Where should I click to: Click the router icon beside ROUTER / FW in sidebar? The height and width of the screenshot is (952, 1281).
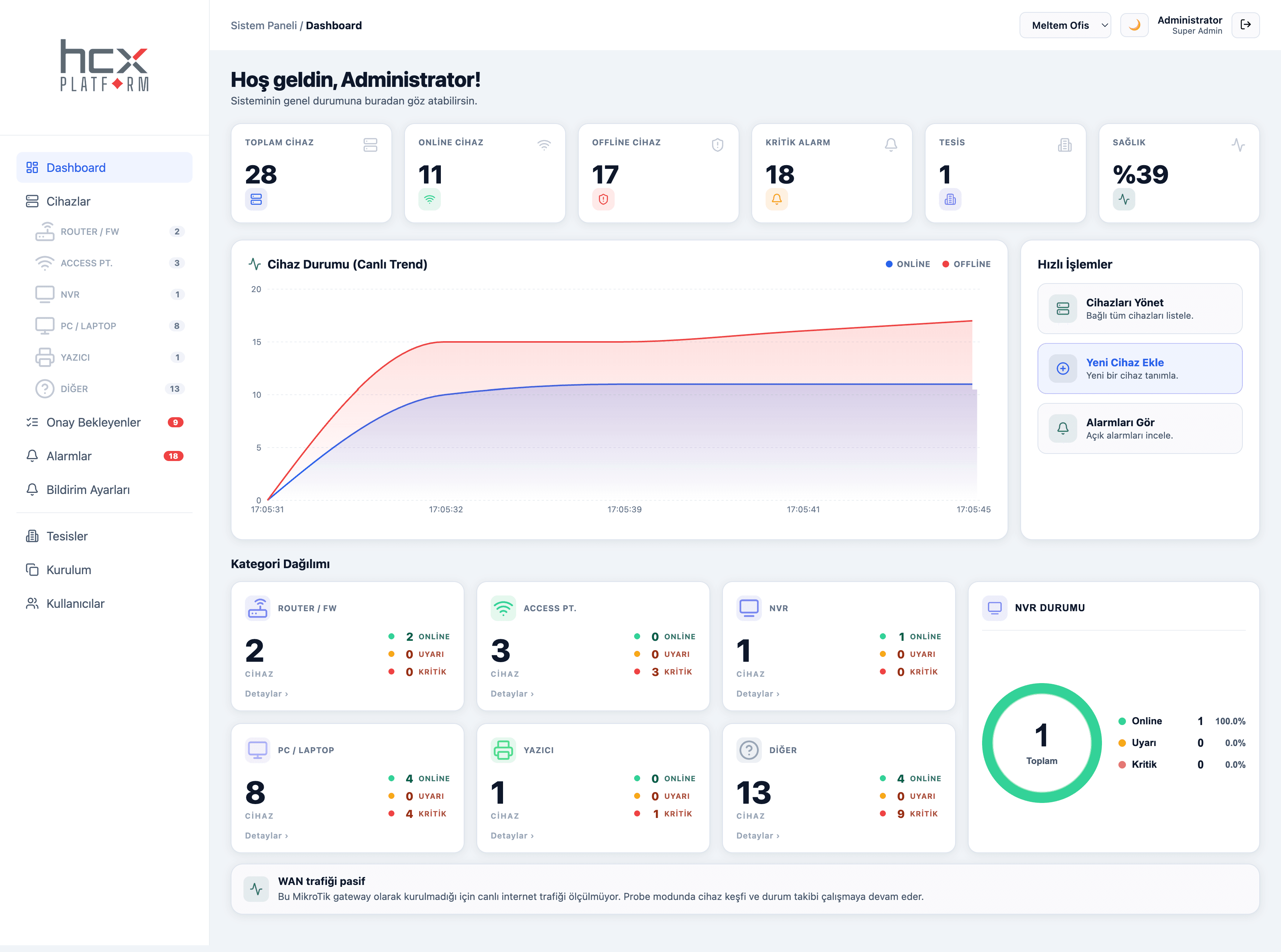pyautogui.click(x=45, y=232)
